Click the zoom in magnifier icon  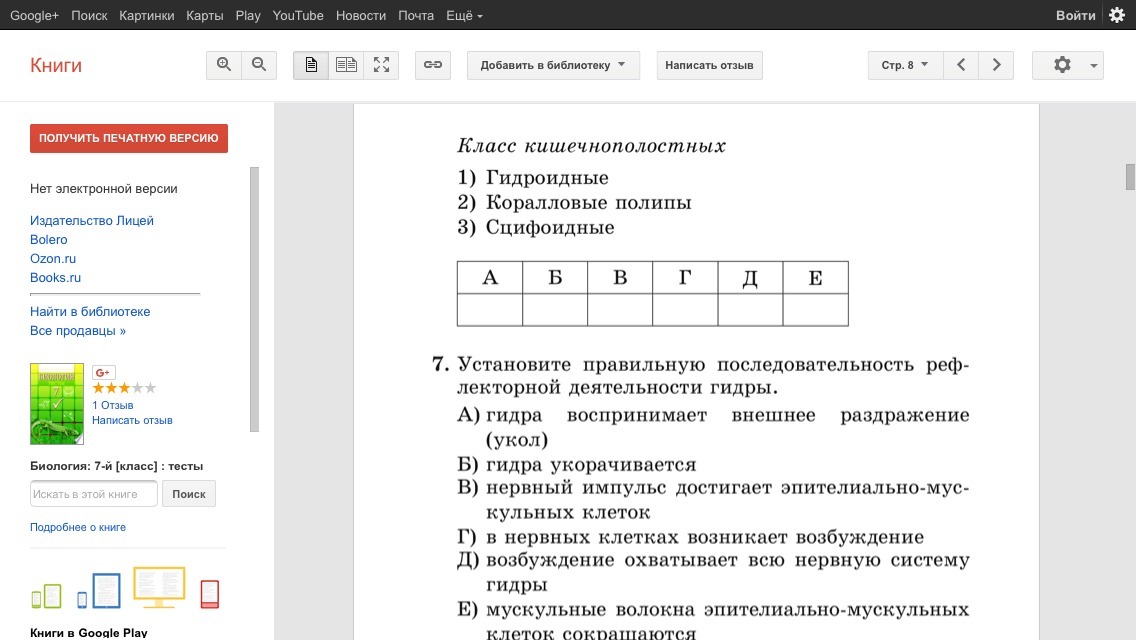[224, 65]
